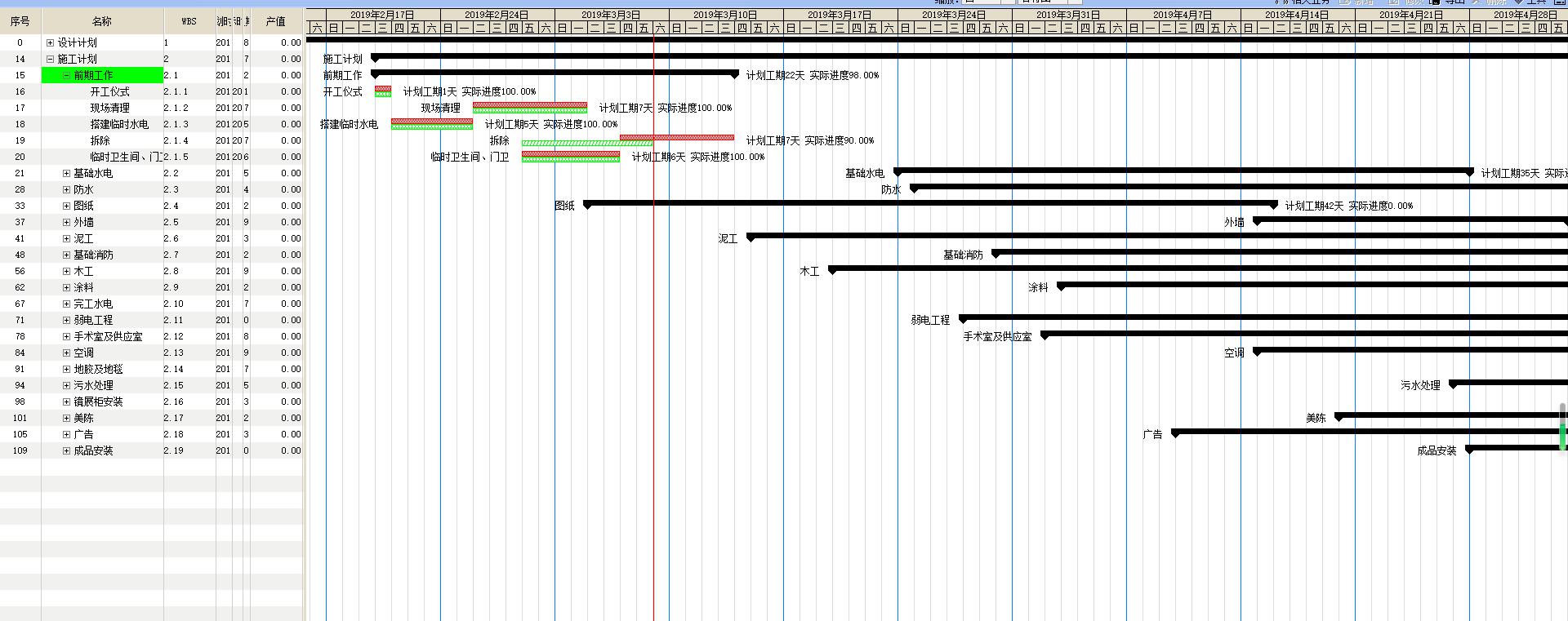Viewport: 1568px width, 621px height.
Task: Expand the 手术室及供应室 group
Action: click(x=66, y=336)
